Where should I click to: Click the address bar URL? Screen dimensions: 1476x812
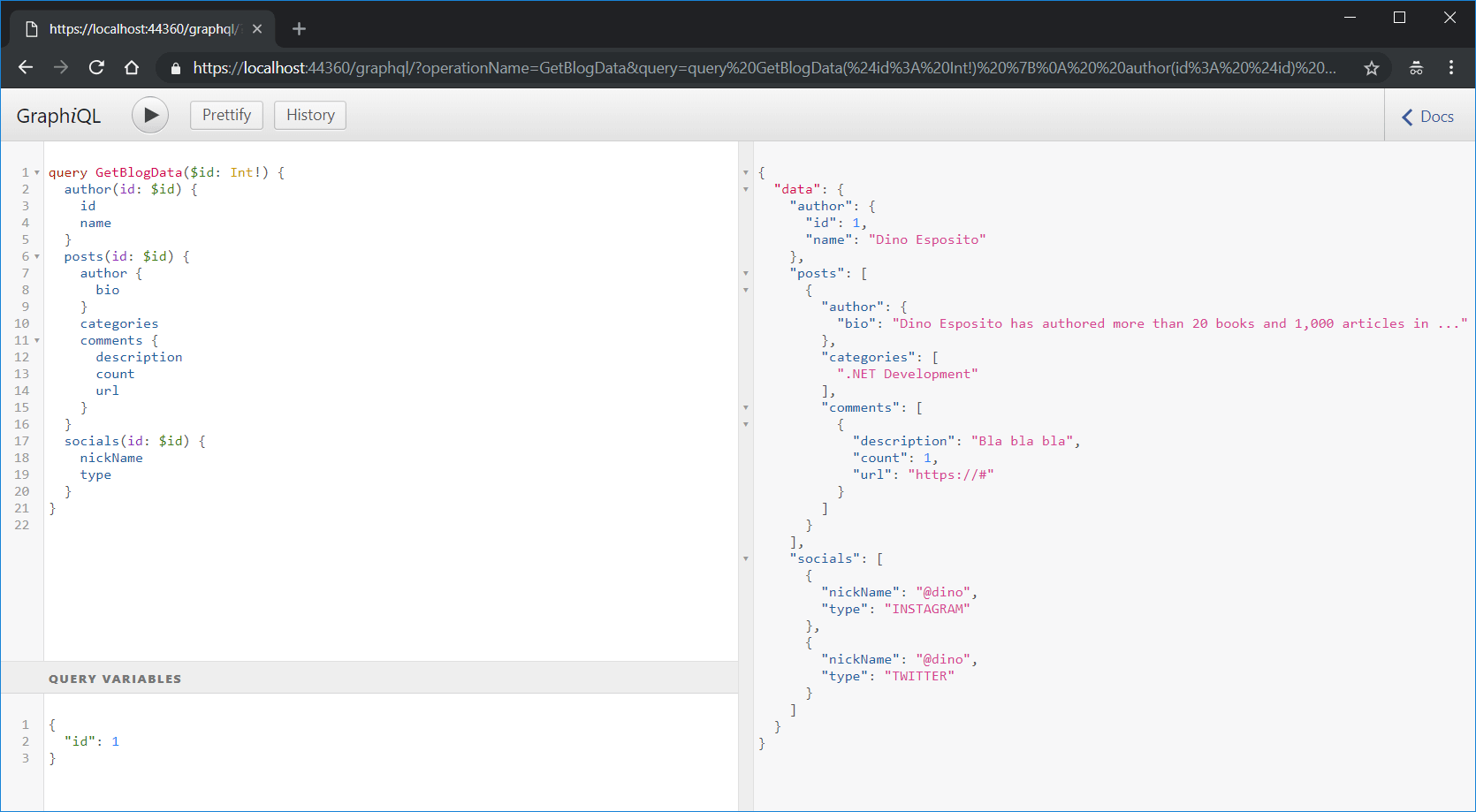click(765, 68)
